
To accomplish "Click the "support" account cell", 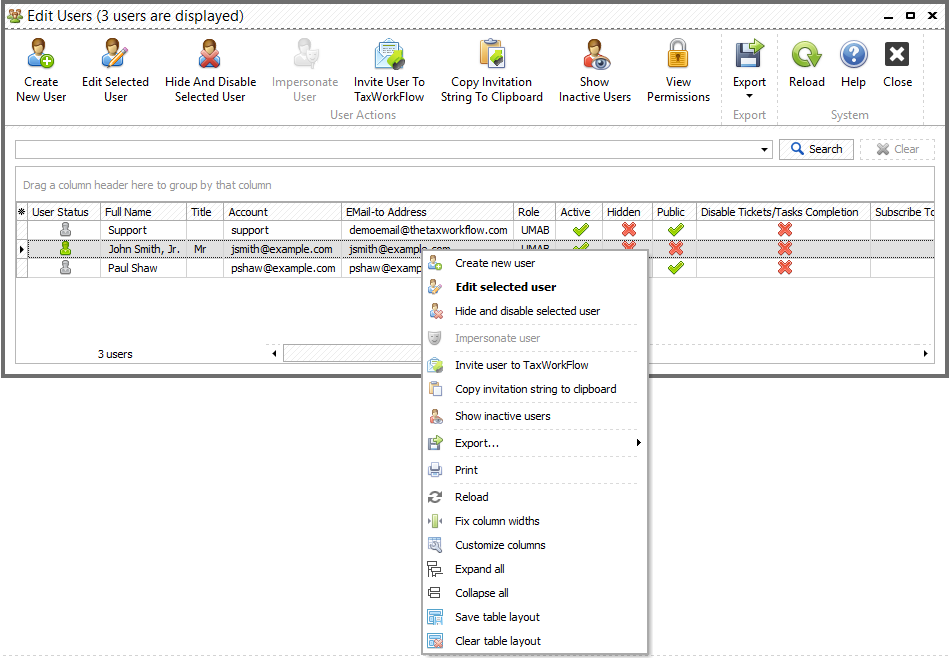I will point(282,230).
